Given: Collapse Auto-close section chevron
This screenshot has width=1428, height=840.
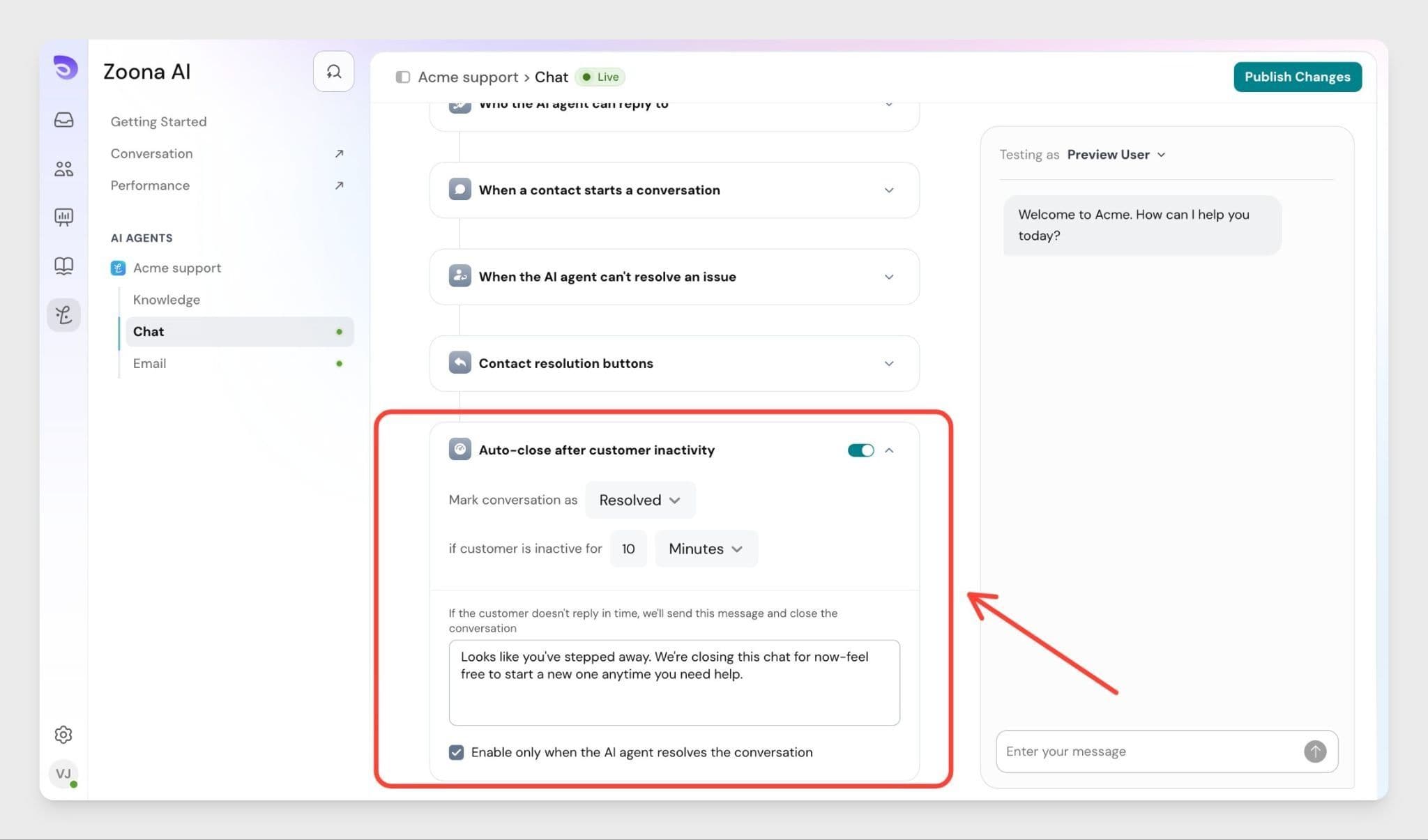Looking at the screenshot, I should (x=889, y=450).
